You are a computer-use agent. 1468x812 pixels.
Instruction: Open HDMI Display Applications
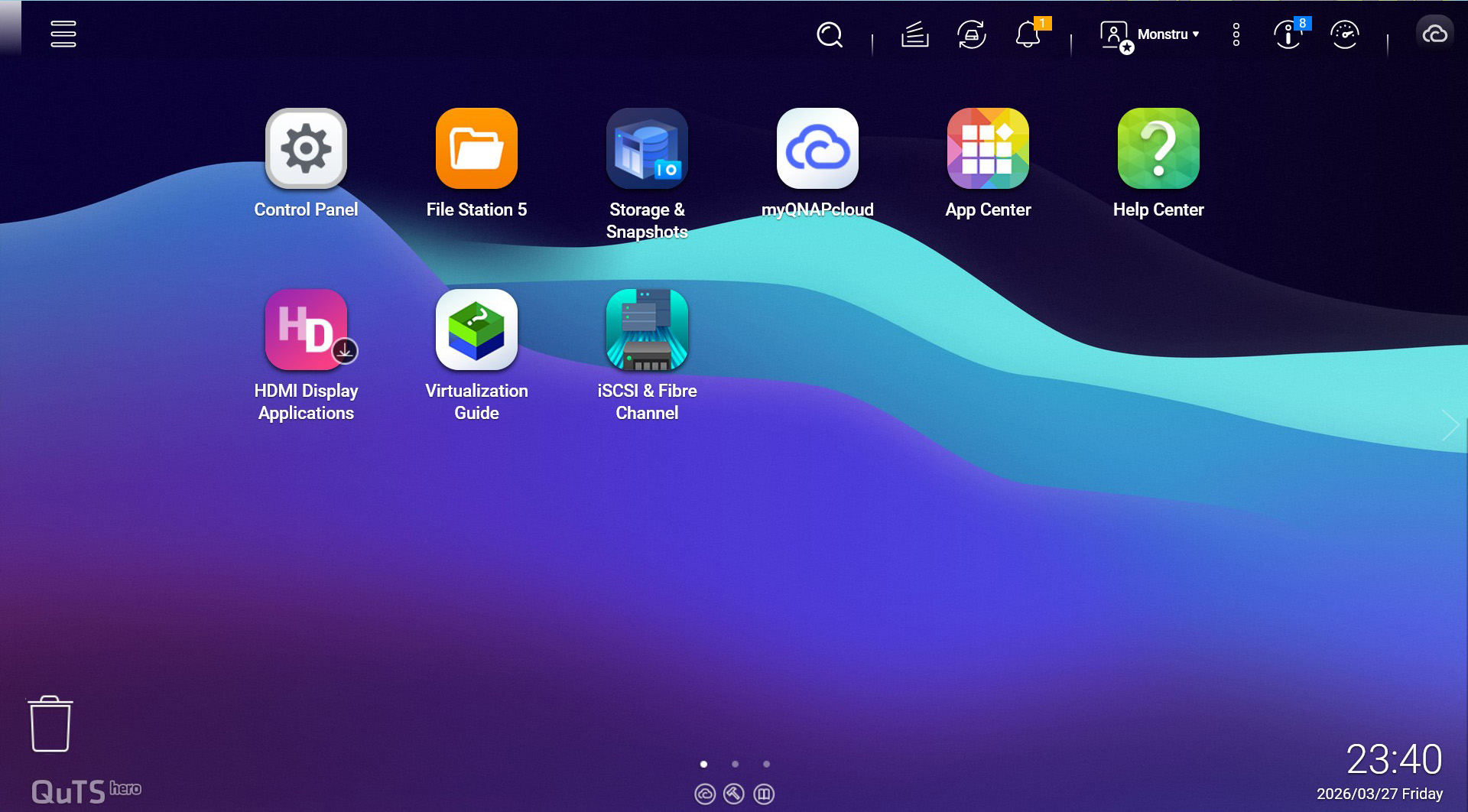(306, 330)
